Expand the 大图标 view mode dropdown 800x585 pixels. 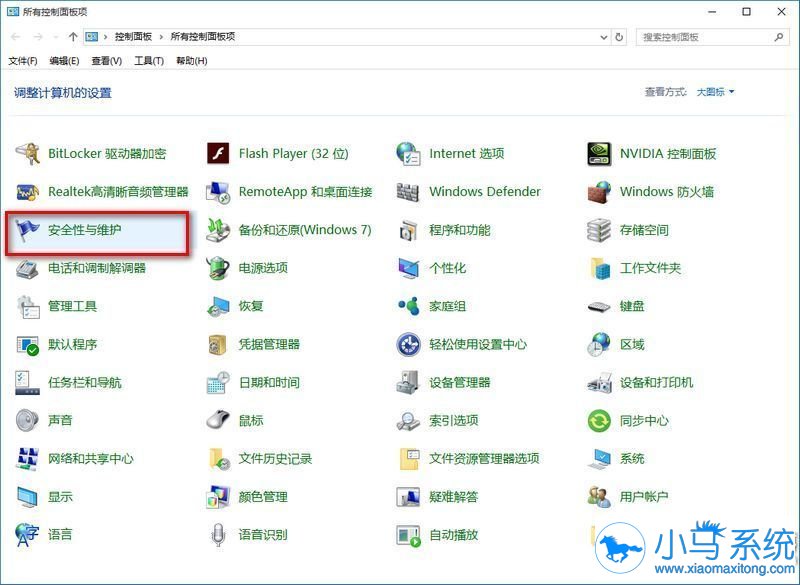point(715,92)
